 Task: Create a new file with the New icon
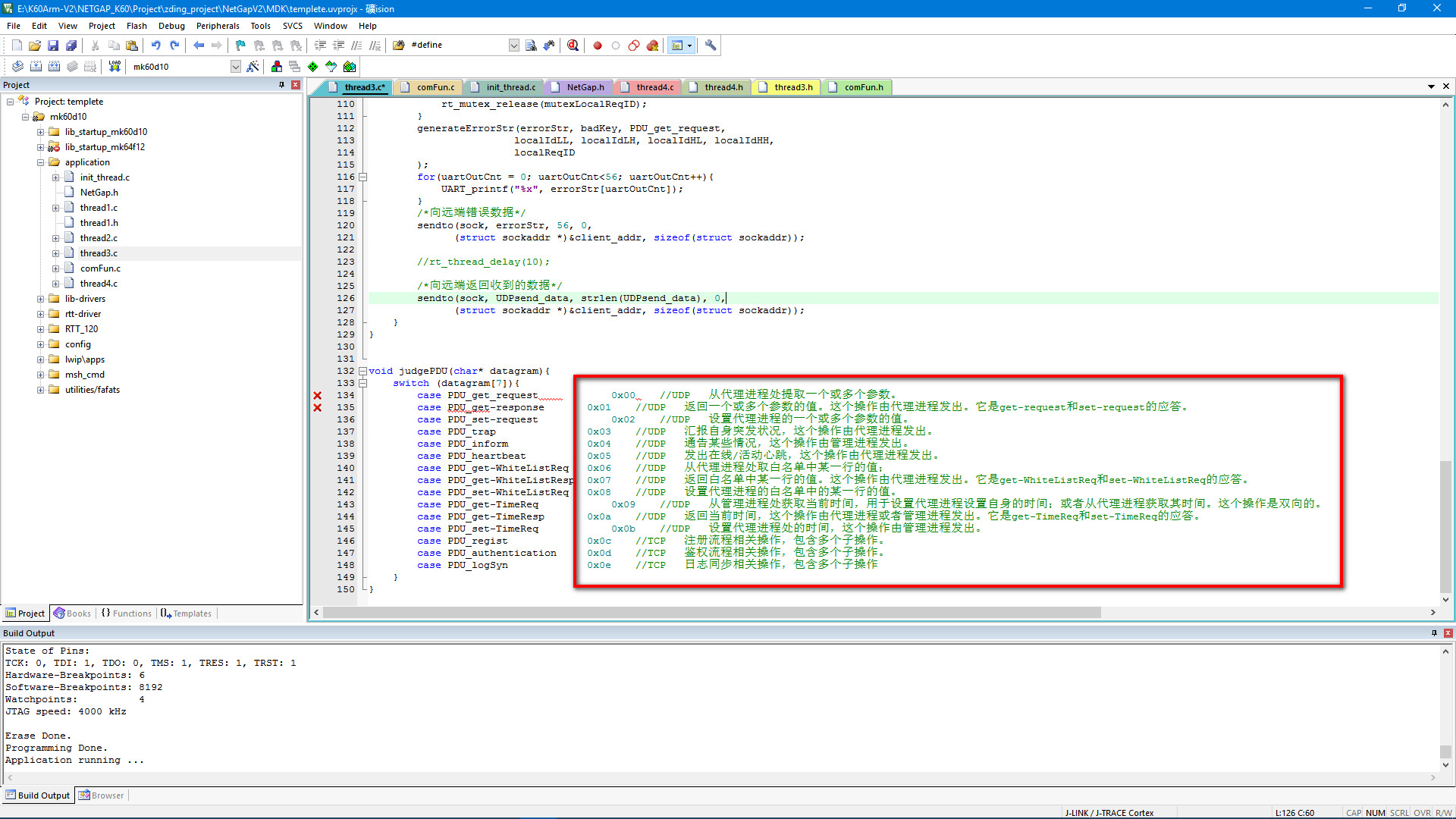(17, 45)
